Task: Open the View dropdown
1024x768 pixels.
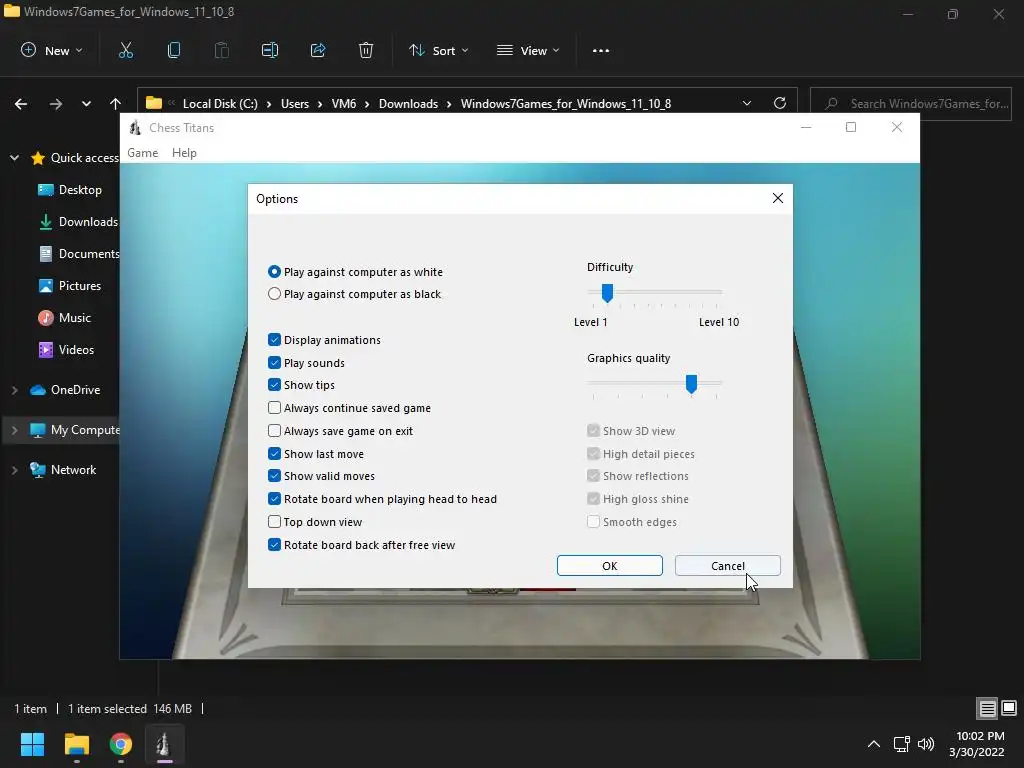Action: pyautogui.click(x=528, y=50)
